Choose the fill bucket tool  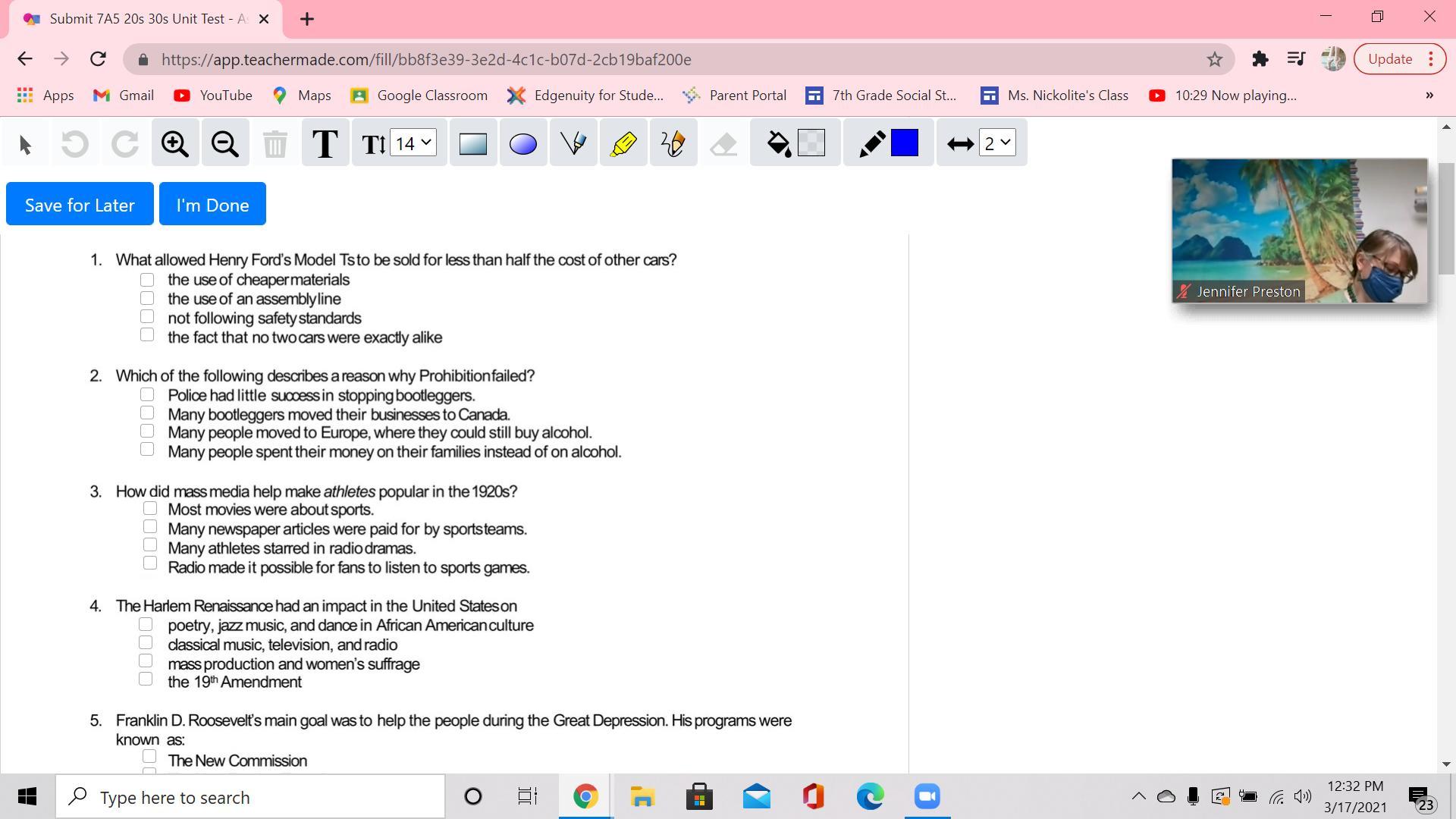[x=778, y=143]
